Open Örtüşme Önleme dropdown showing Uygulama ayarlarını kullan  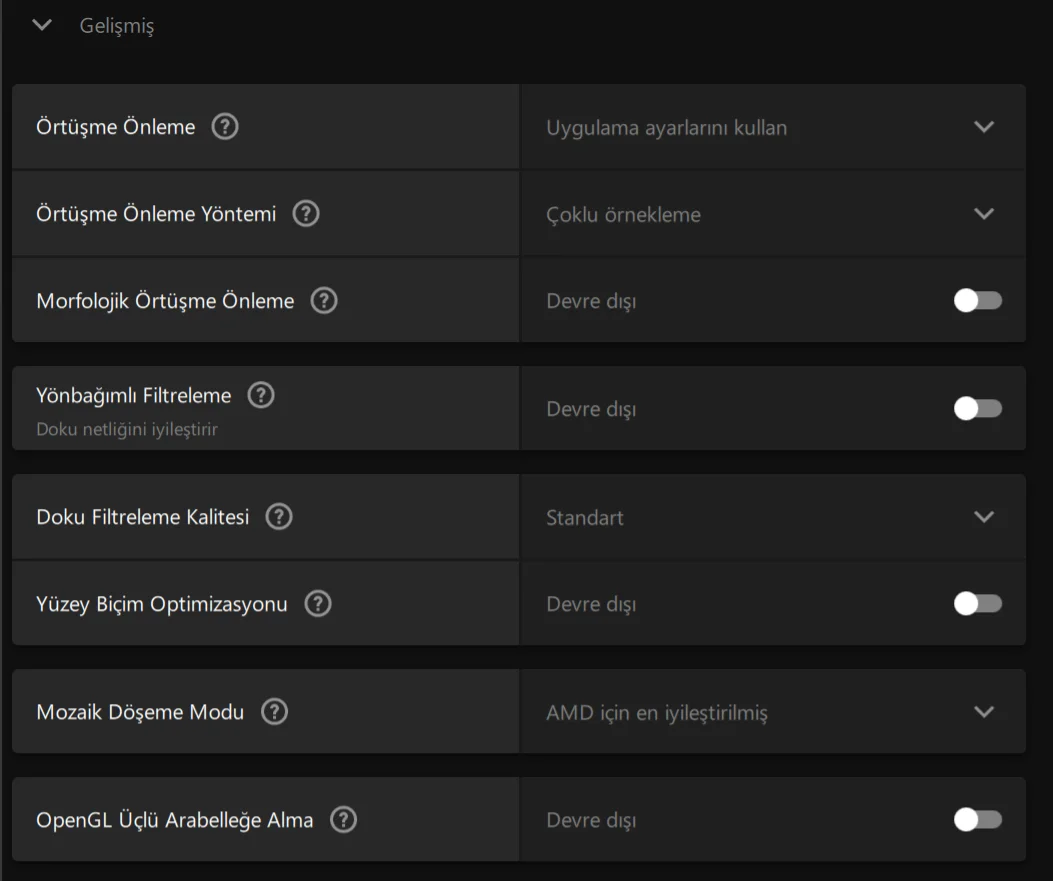pos(773,127)
